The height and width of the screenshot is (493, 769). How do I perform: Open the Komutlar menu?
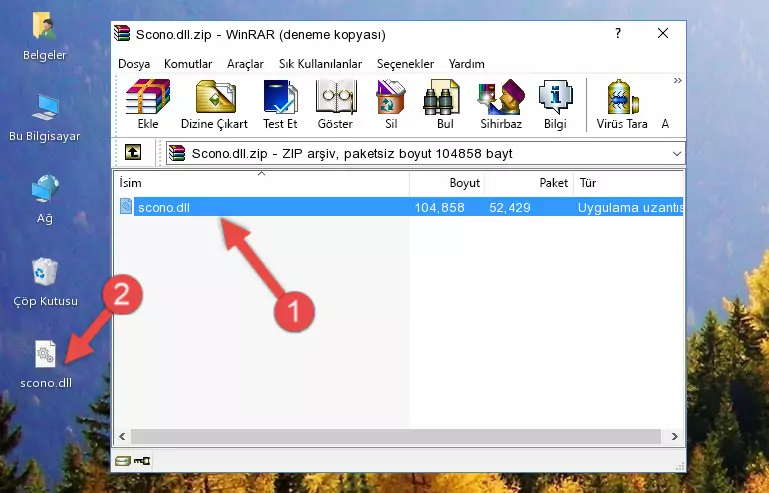[188, 64]
